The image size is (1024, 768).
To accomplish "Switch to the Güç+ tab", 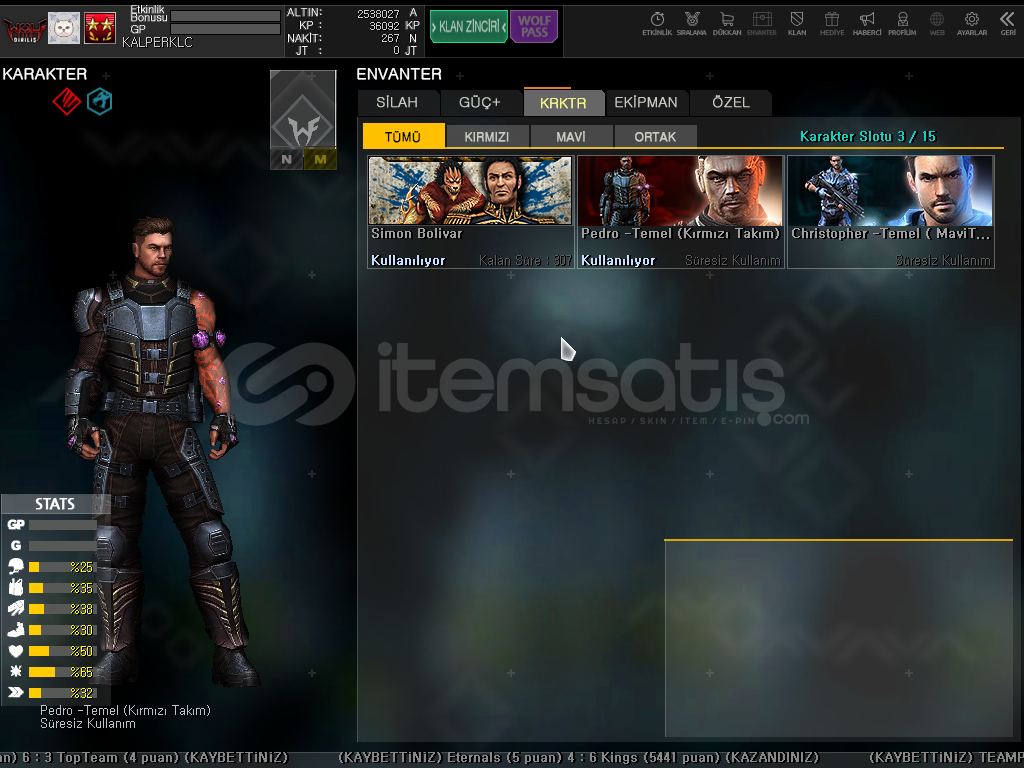I will pos(480,103).
